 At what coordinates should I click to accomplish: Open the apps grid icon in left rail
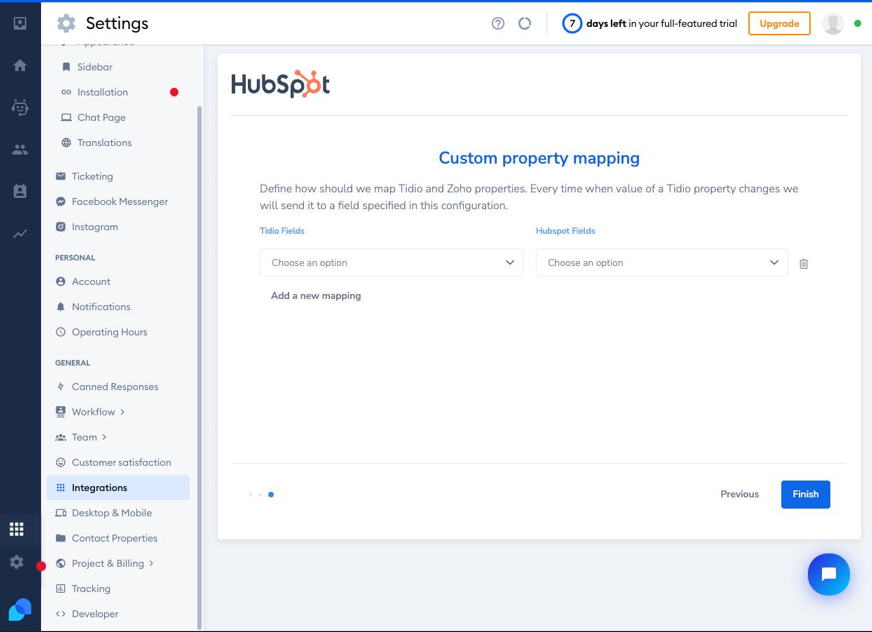17,529
